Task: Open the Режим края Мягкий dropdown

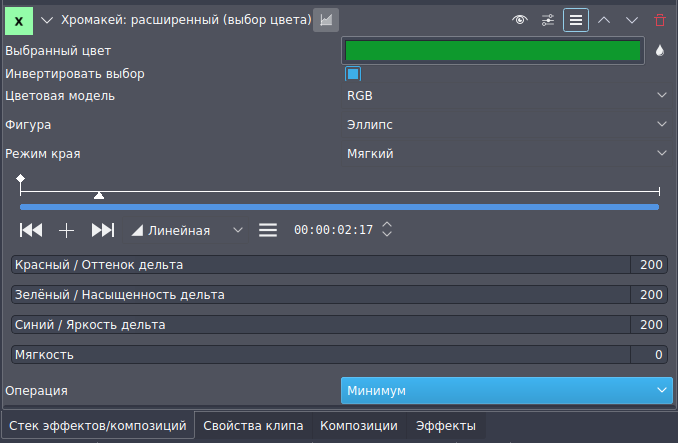Action: tap(505, 153)
